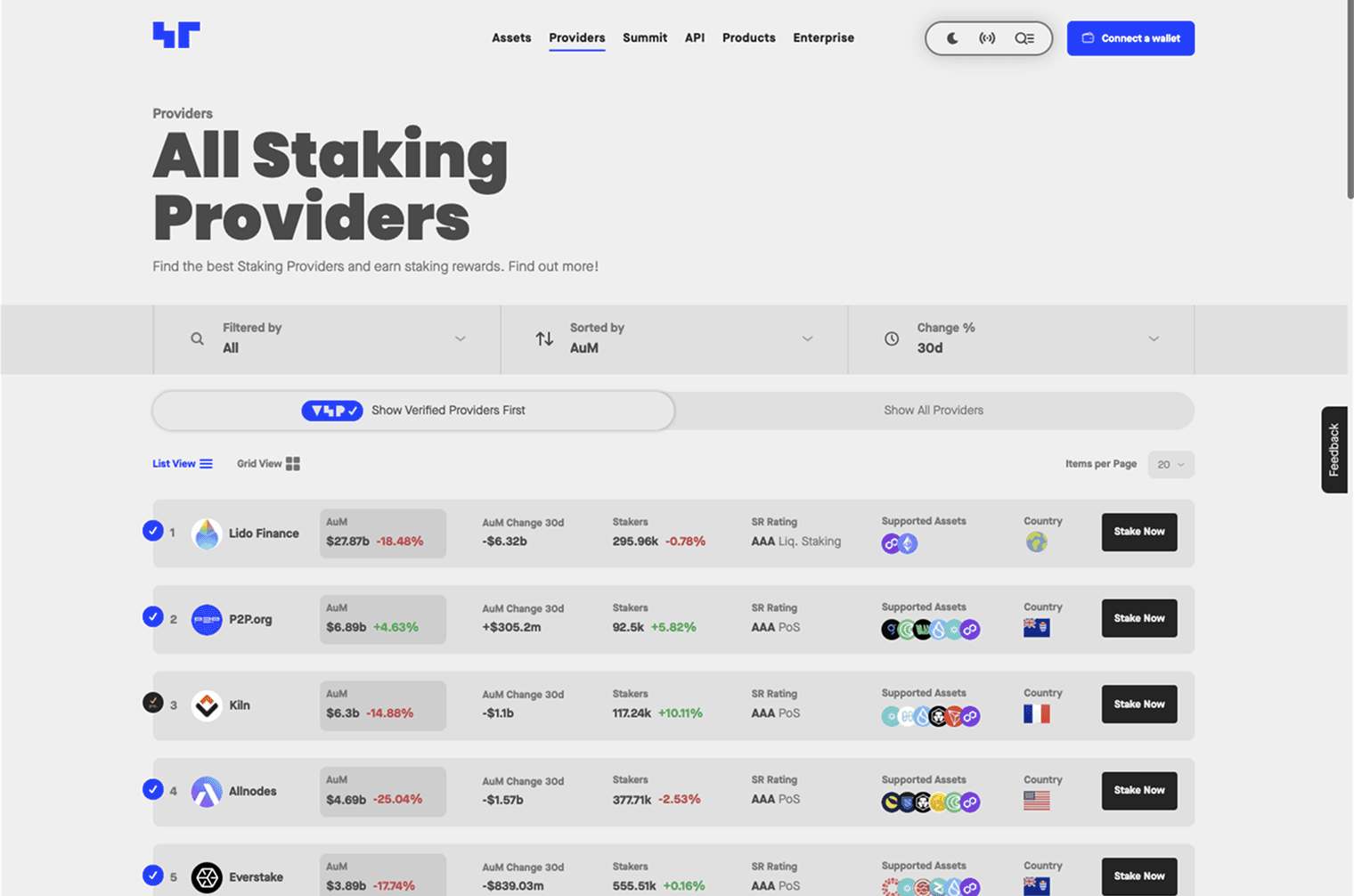Click Allnodes United States flag icon
This screenshot has height=896, width=1354.
point(1037,800)
